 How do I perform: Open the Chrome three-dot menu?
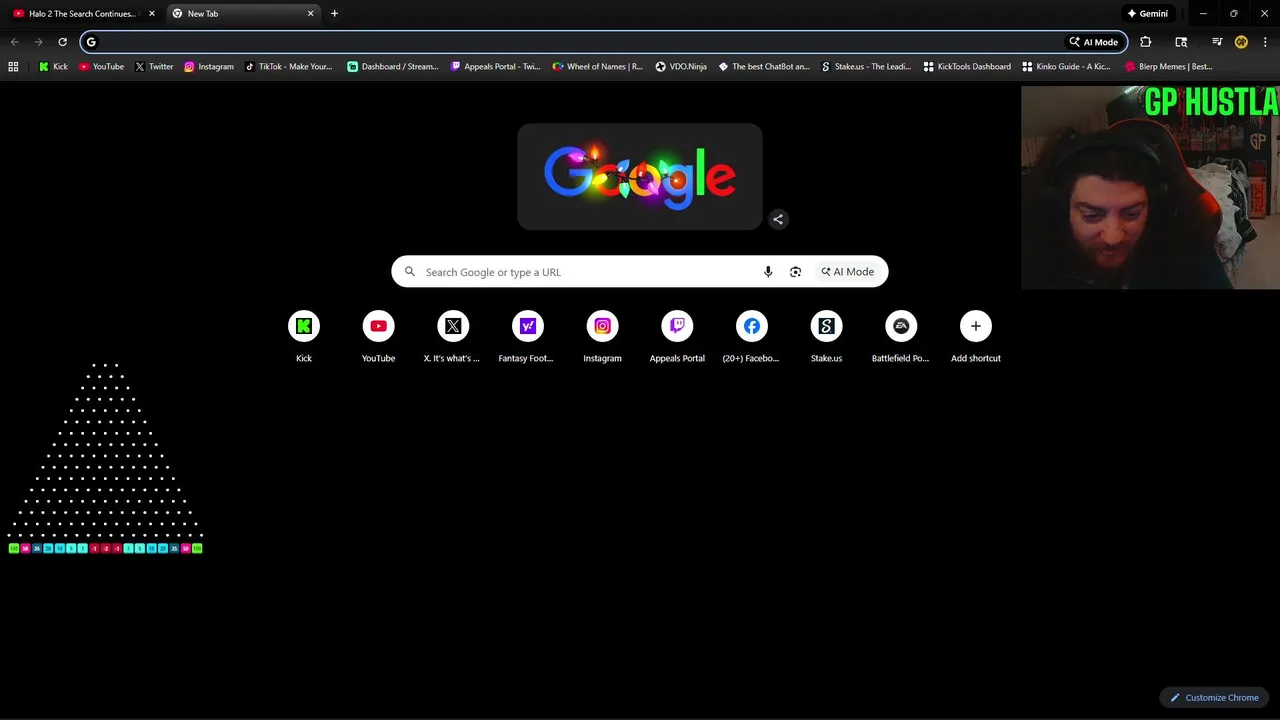pos(1264,42)
